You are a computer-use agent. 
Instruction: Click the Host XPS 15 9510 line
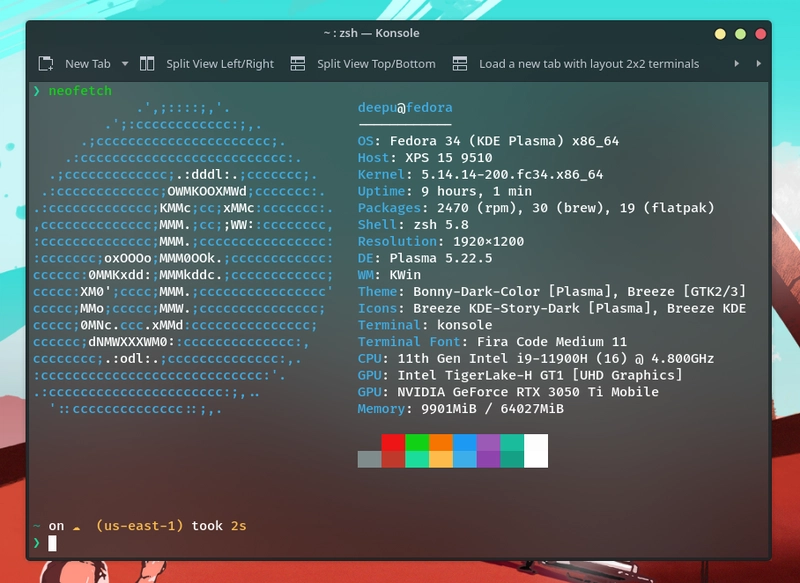pyautogui.click(x=425, y=158)
